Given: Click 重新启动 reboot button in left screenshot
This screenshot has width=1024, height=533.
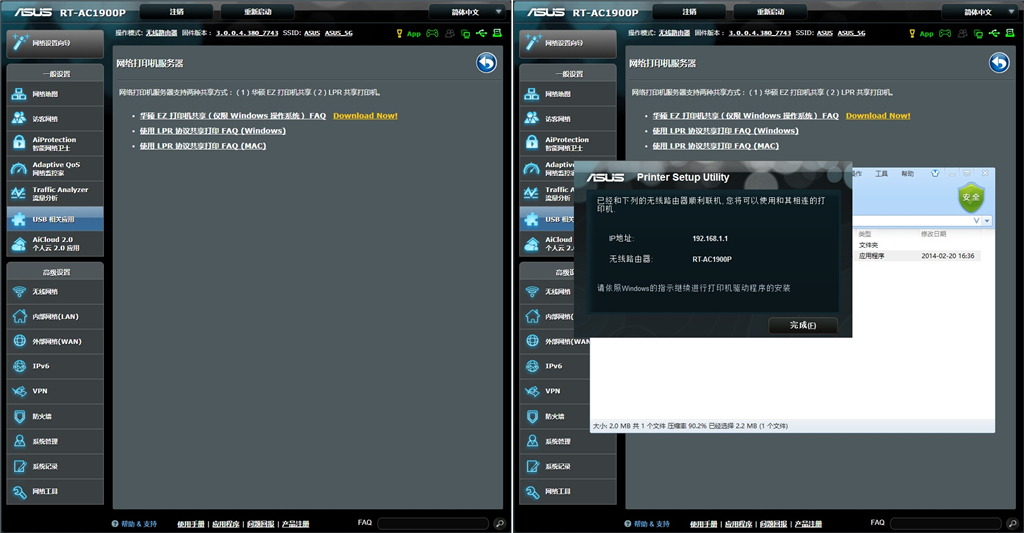Looking at the screenshot, I should tap(258, 12).
